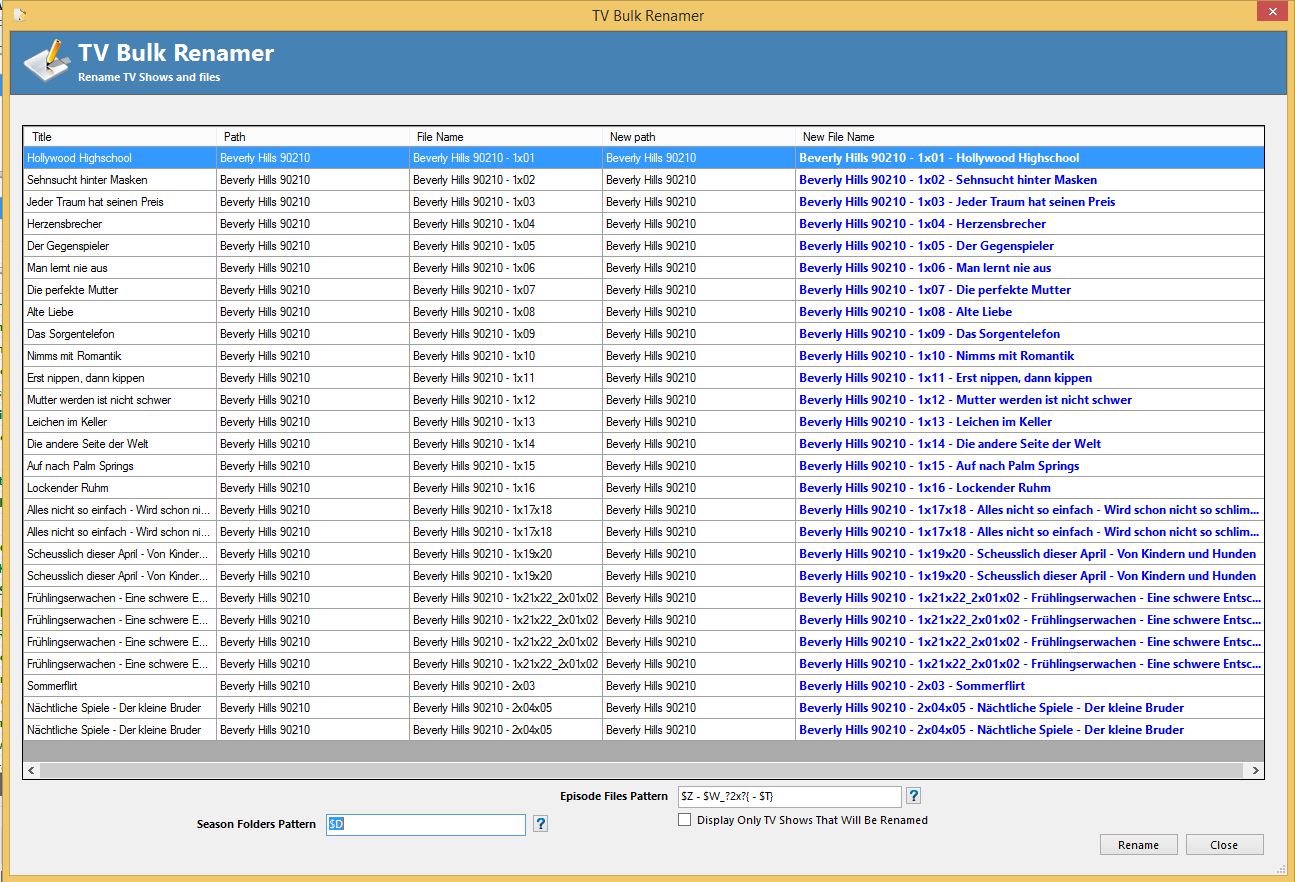Image resolution: width=1295 pixels, height=882 pixels.
Task: Select the 'Sommerflirt' title cell
Action: coord(120,686)
